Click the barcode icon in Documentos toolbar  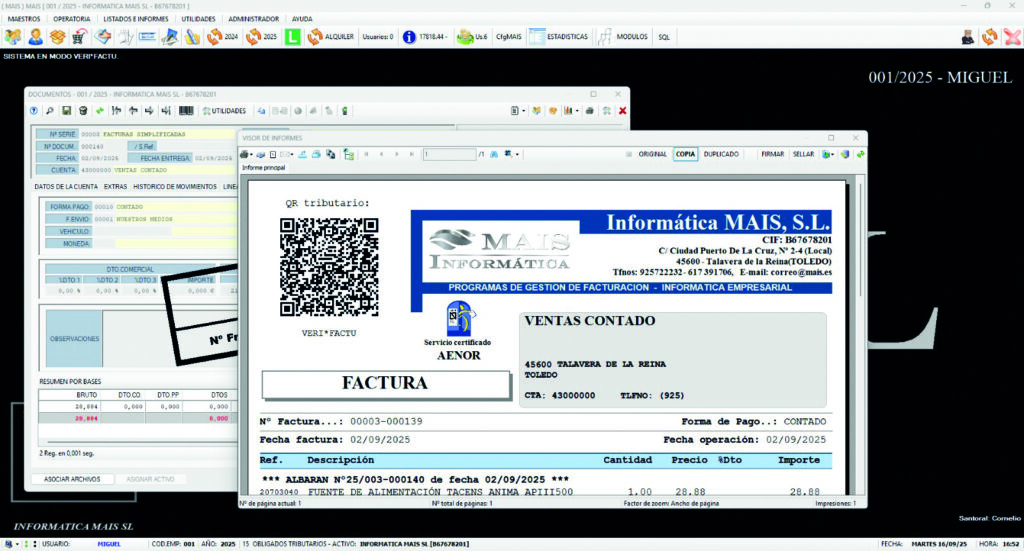pos(183,111)
